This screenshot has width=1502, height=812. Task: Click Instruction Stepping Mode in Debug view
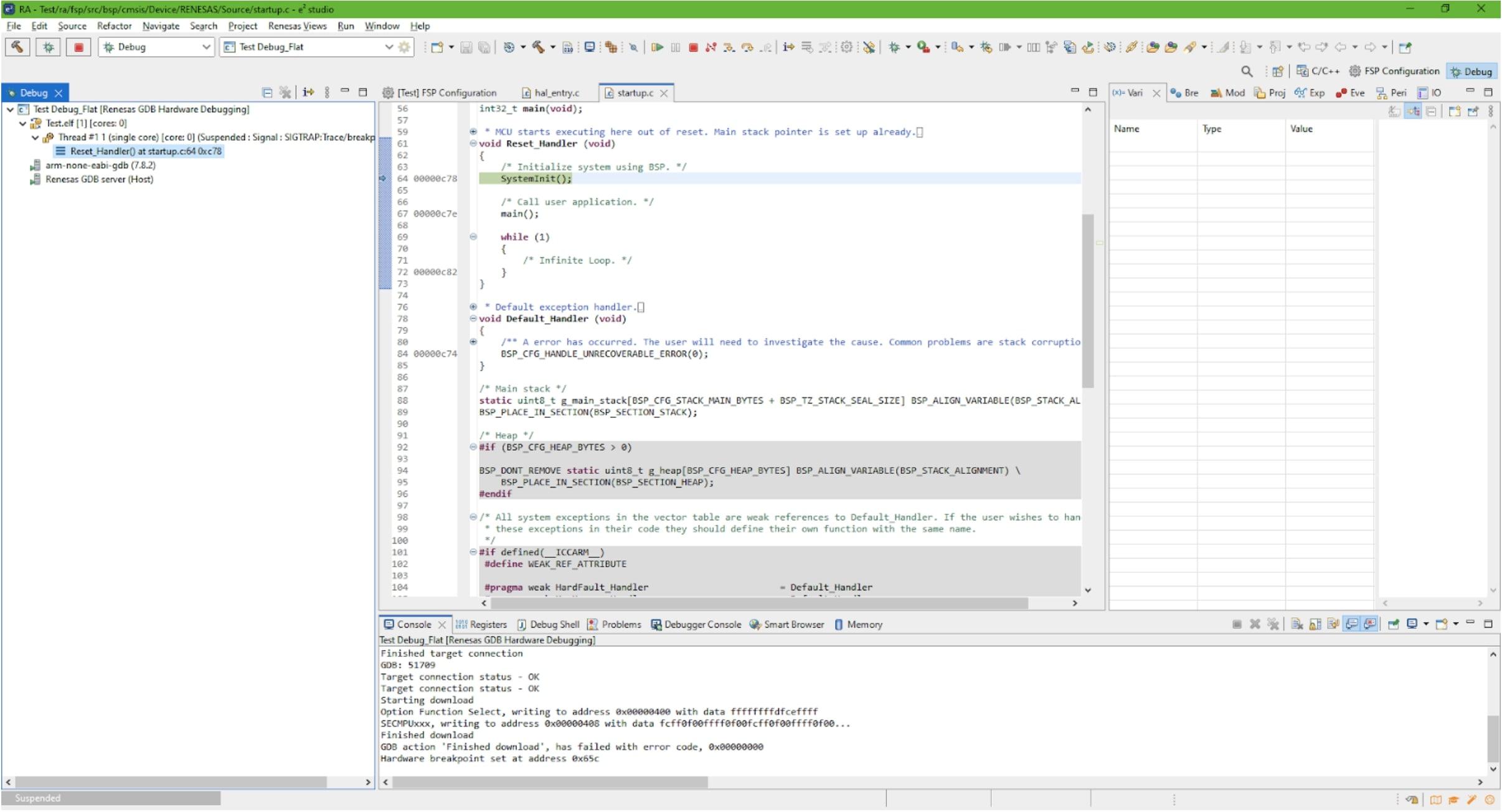(308, 93)
